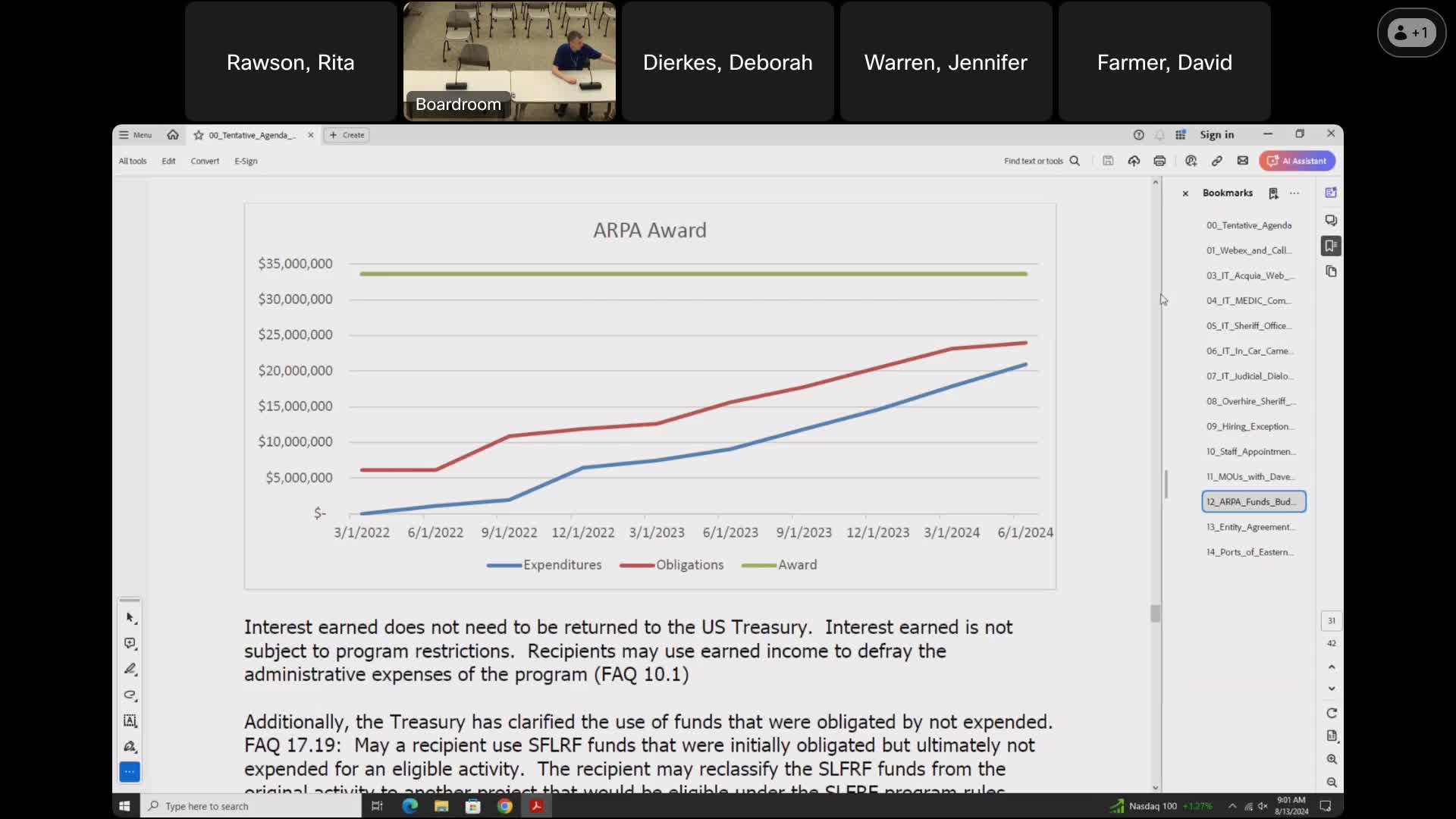This screenshot has width=1456, height=819.
Task: Select the Add text box tool
Action: tap(130, 720)
